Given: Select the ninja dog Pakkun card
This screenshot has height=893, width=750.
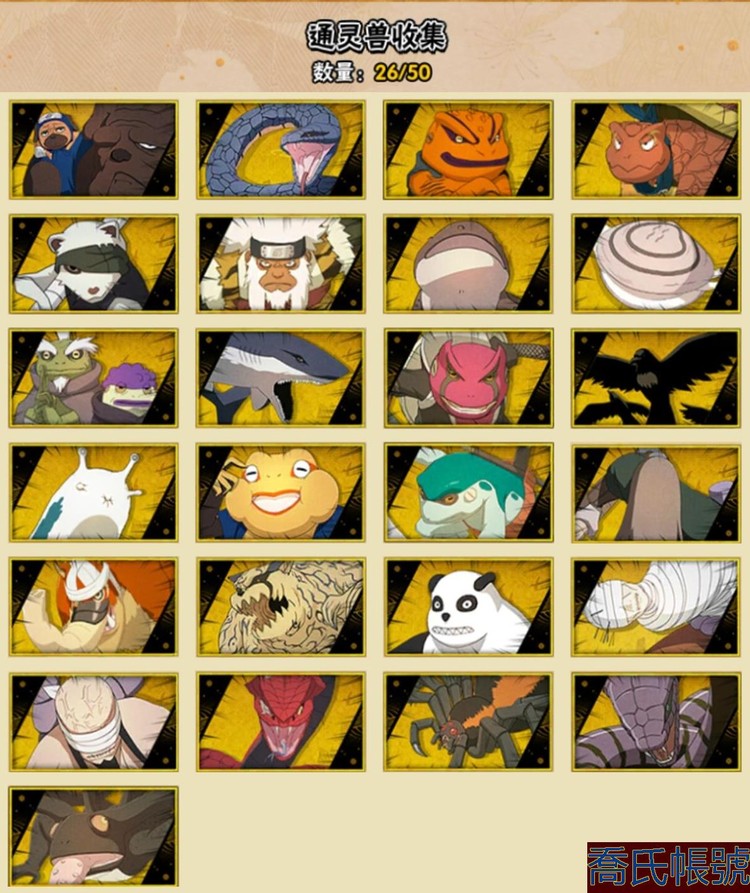Looking at the screenshot, I should pyautogui.click(x=94, y=150).
